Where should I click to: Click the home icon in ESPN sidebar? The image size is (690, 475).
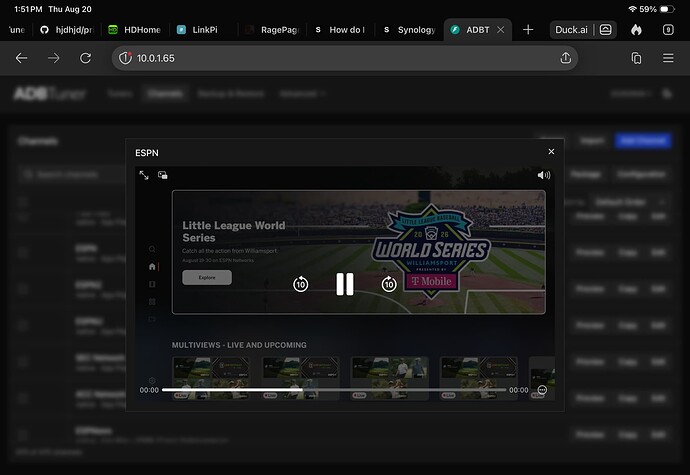click(152, 266)
